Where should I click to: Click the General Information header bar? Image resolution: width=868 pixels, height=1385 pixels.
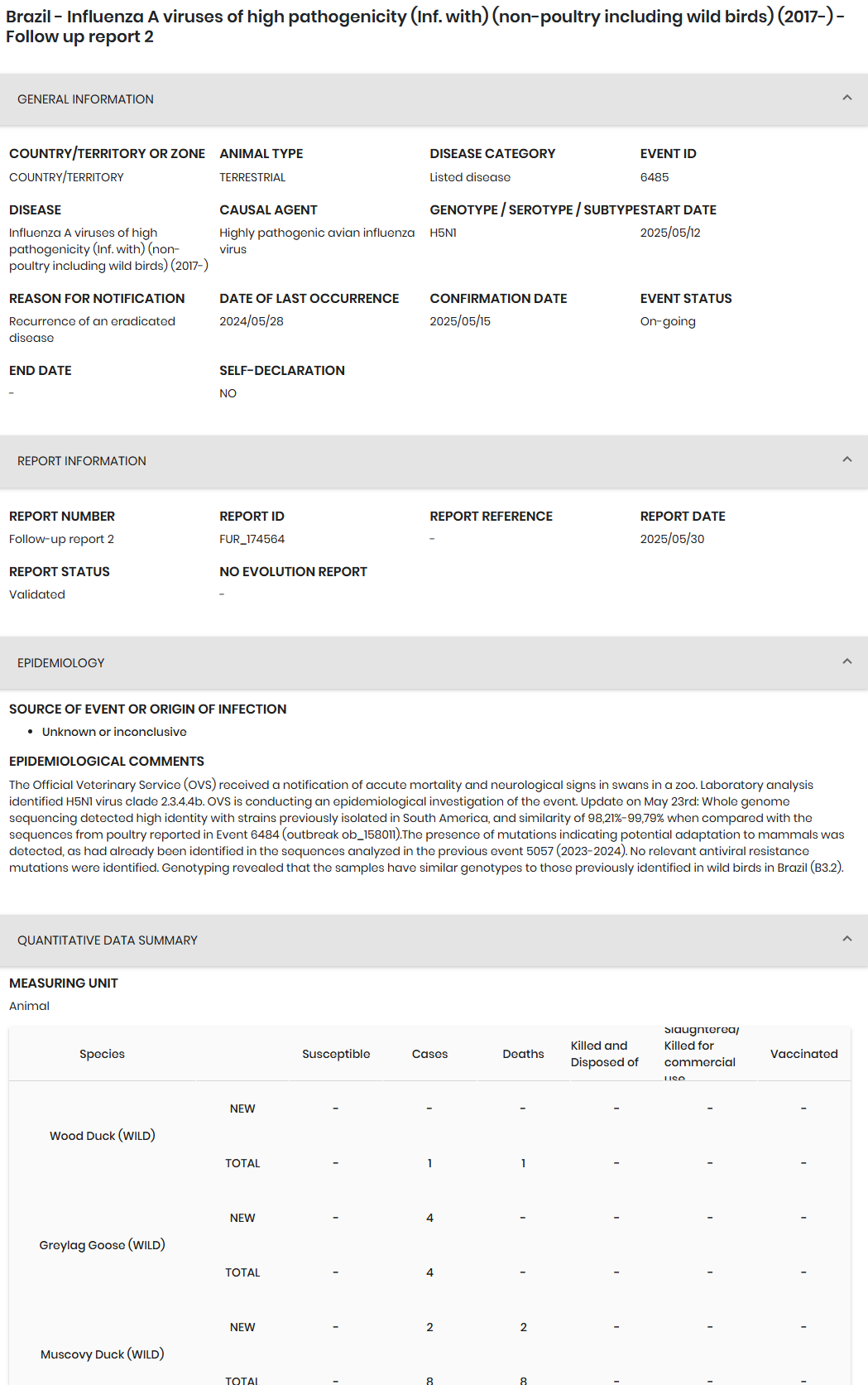coord(434,99)
